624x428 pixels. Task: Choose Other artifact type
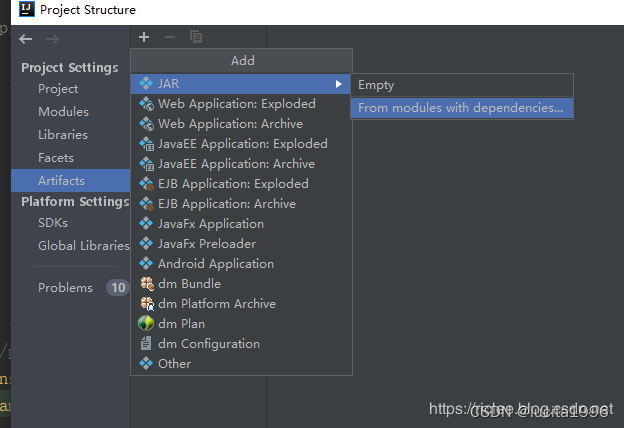(241, 363)
